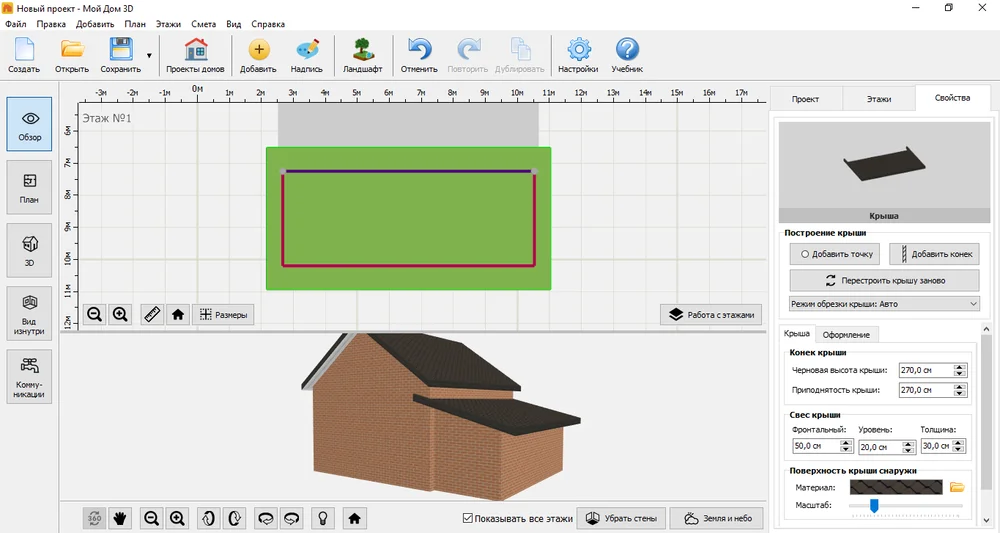Screen dimensions: 1000x533
Task: Click the Добавить конек button
Action: point(934,254)
